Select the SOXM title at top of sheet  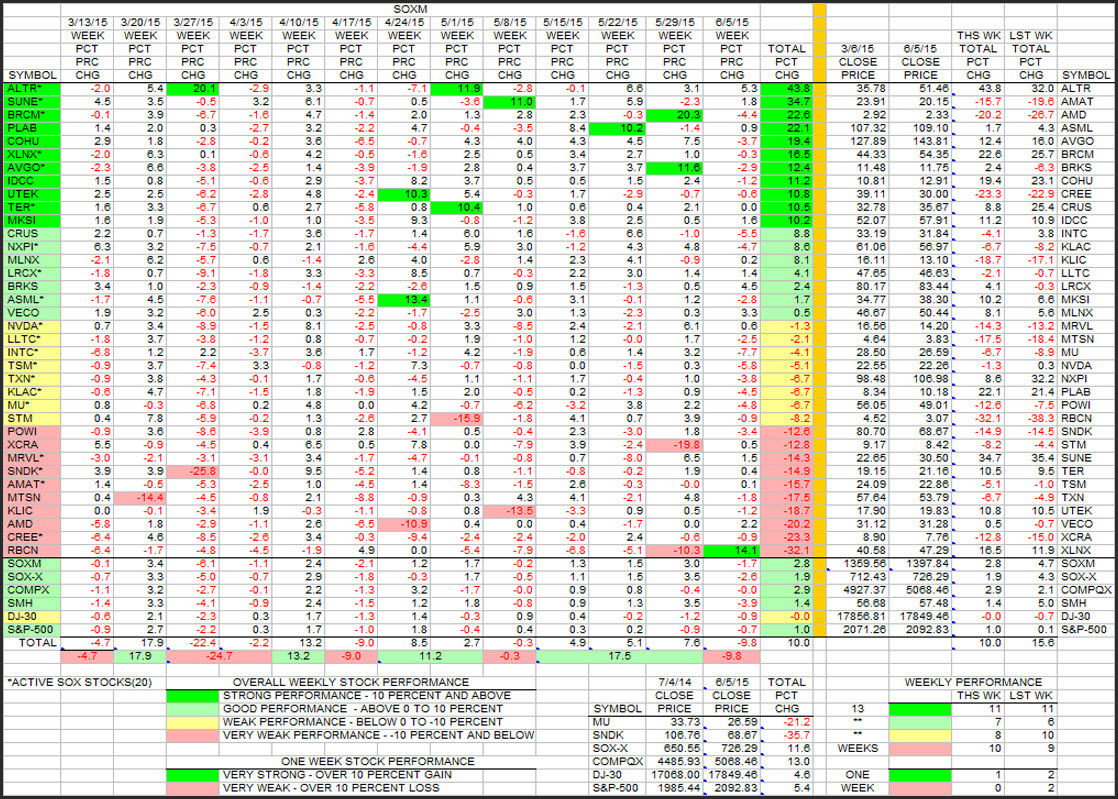[x=410, y=9]
